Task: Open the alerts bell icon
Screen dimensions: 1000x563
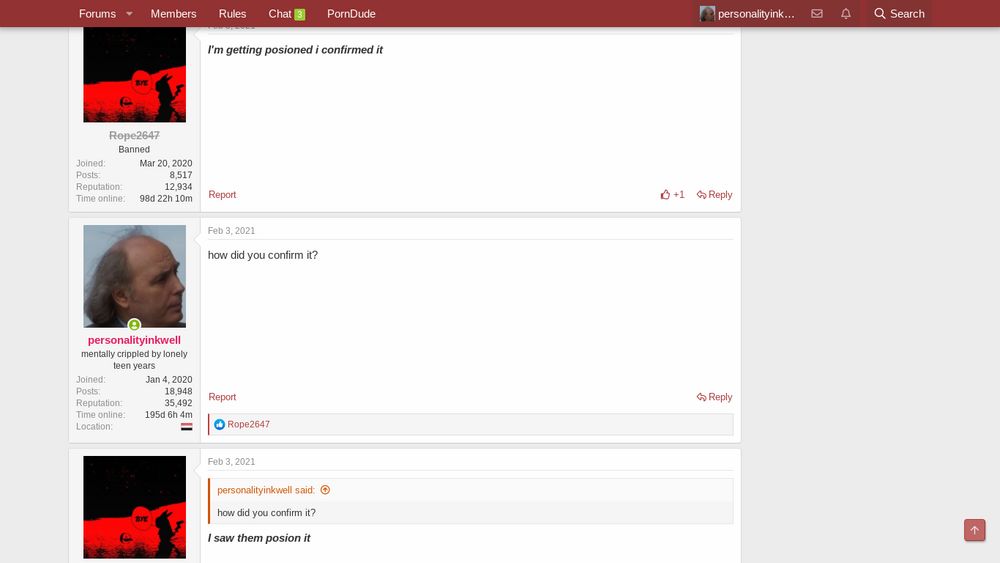Action: coord(846,13)
